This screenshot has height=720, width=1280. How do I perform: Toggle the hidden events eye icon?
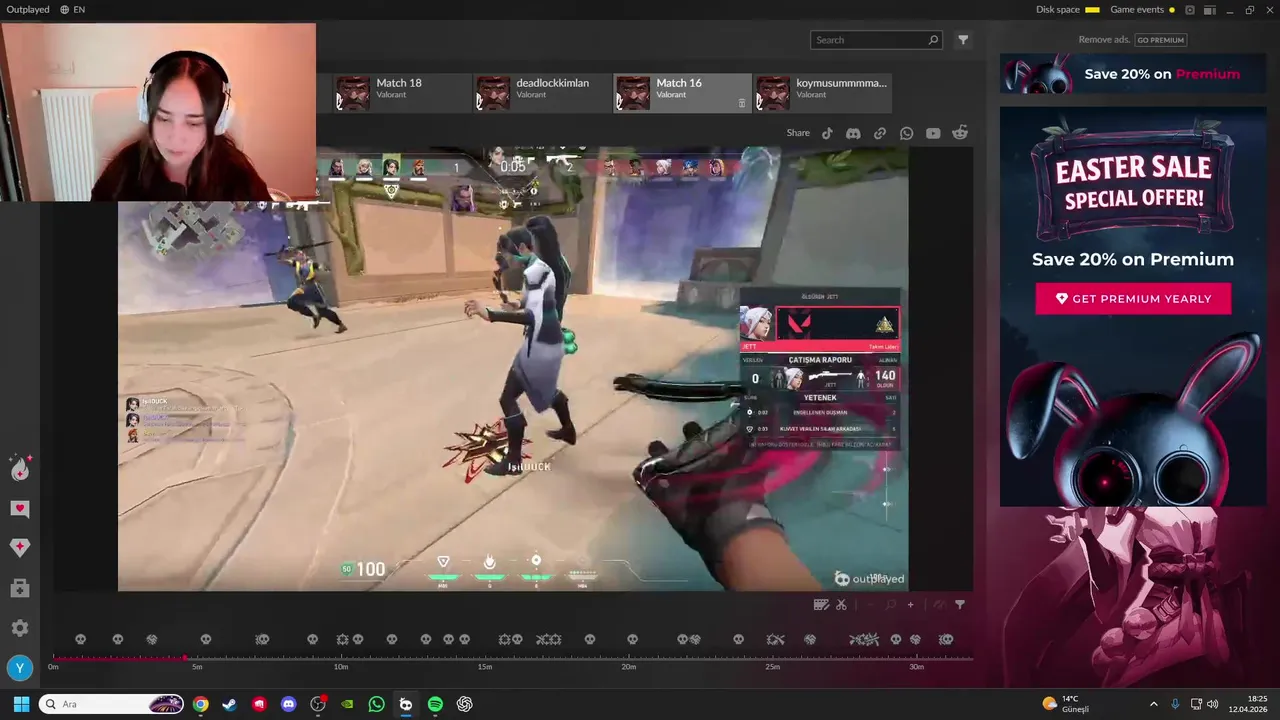point(939,604)
